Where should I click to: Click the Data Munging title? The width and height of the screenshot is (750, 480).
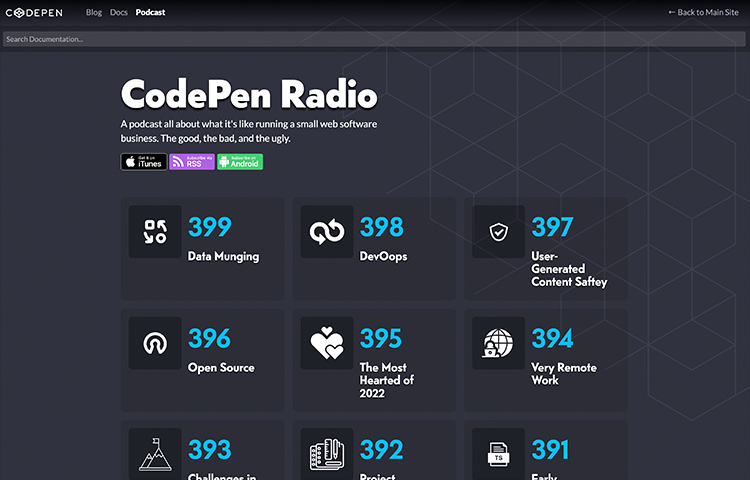pyautogui.click(x=223, y=257)
